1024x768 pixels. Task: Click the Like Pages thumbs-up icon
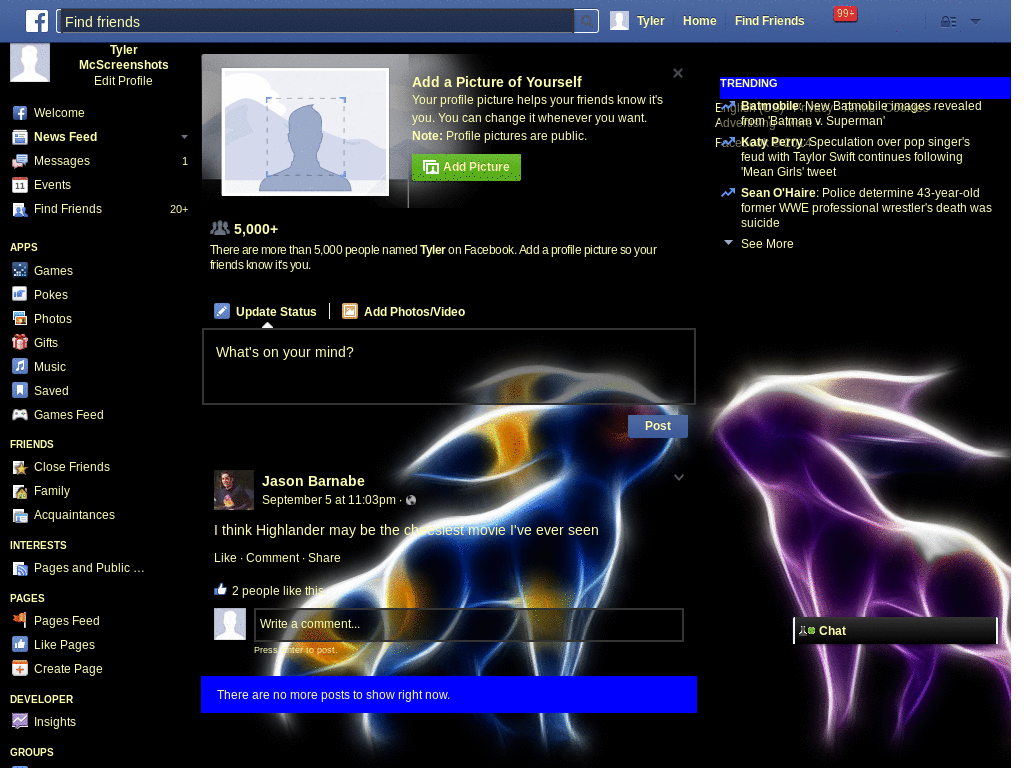20,645
